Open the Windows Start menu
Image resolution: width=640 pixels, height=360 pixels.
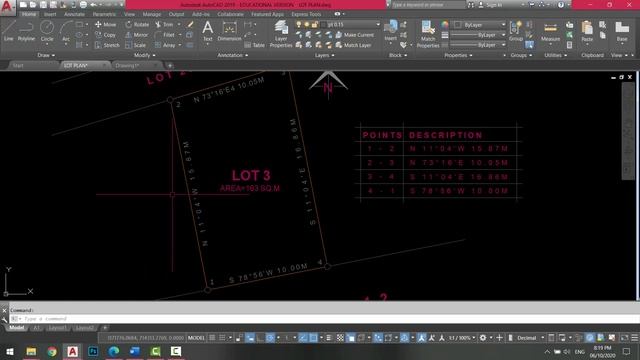(x=9, y=351)
